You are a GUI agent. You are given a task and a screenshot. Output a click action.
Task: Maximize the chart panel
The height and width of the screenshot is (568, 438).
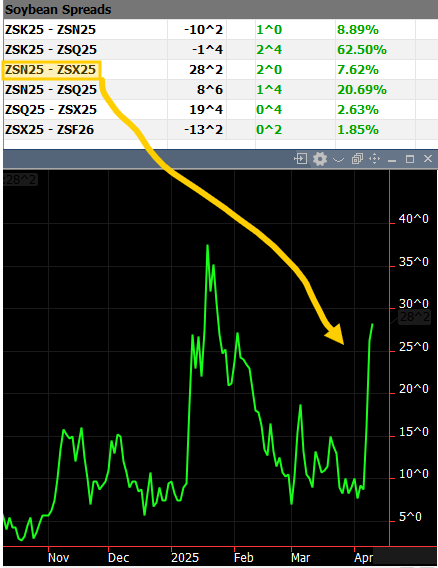click(410, 159)
